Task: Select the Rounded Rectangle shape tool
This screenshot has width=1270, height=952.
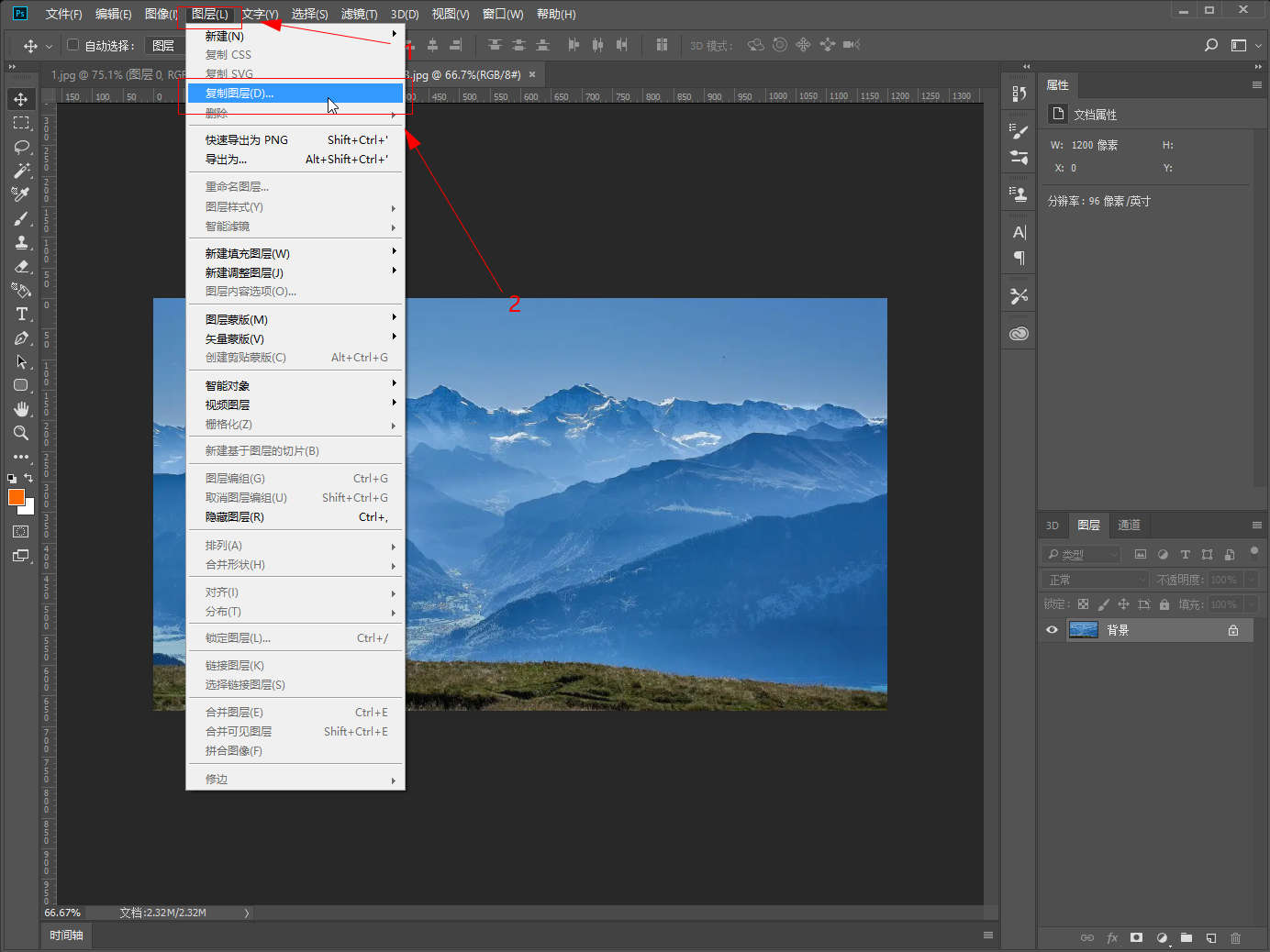Action: (21, 385)
